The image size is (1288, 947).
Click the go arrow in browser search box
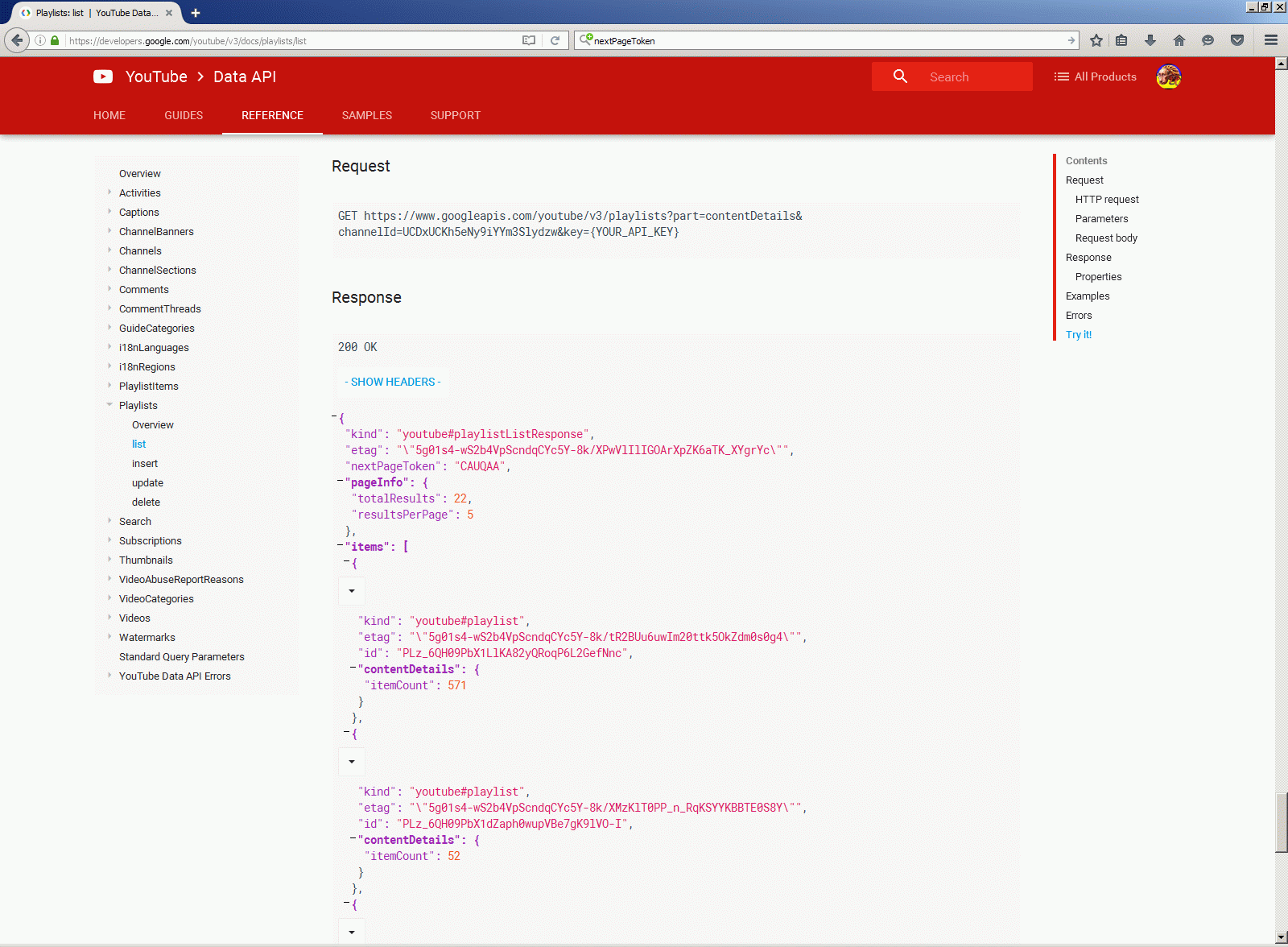[1071, 40]
